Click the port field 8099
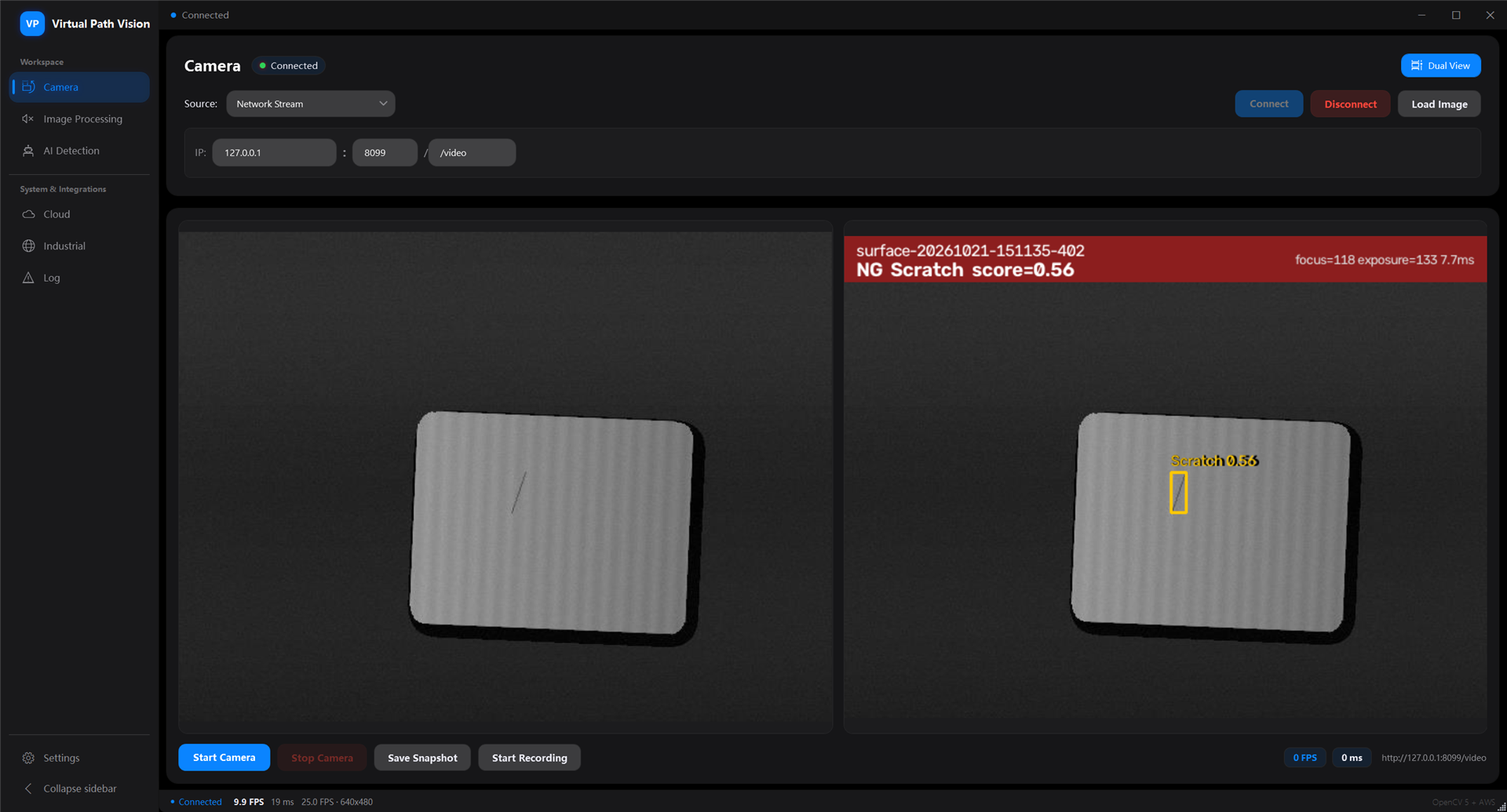The image size is (1507, 812). tap(385, 152)
